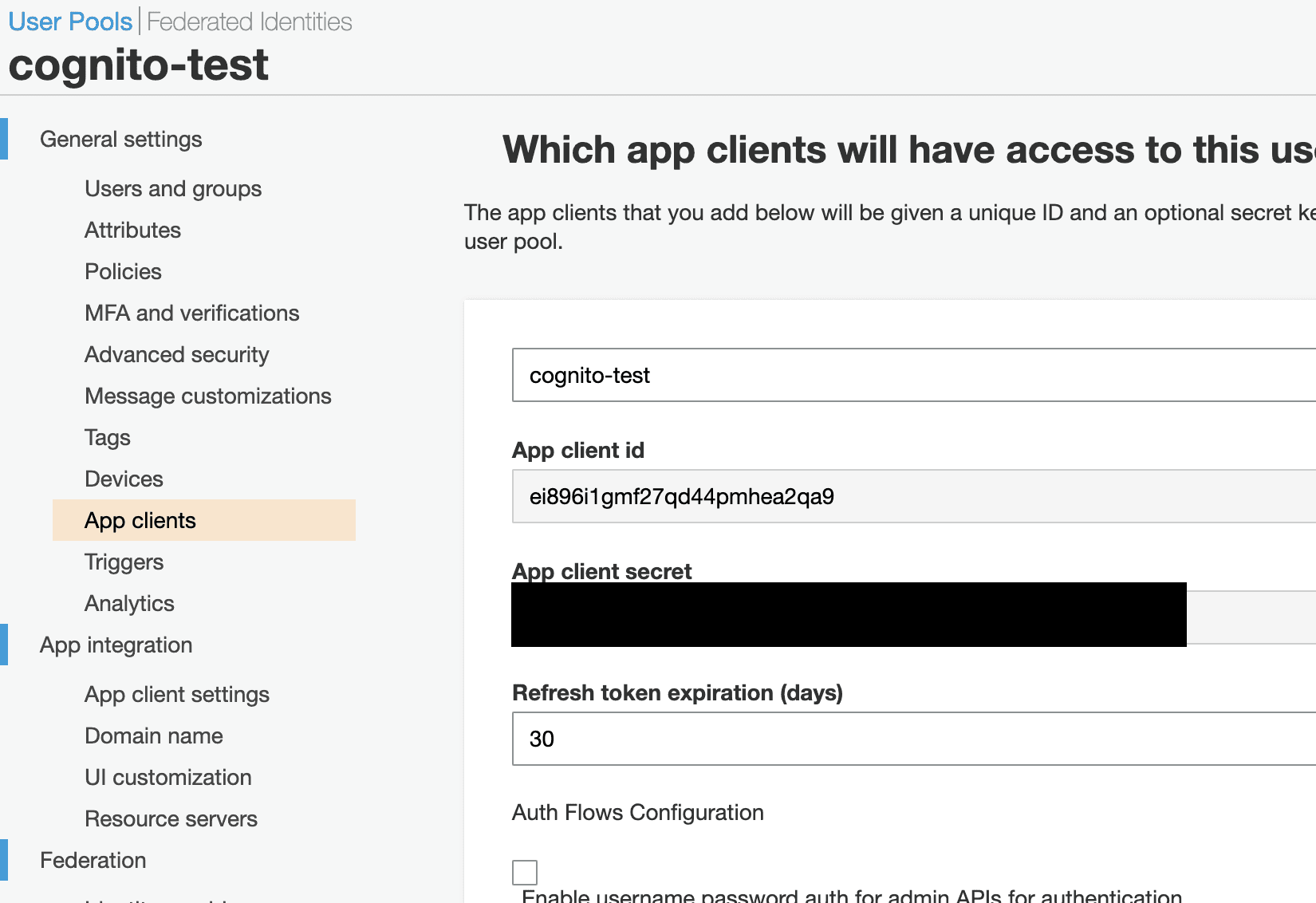Focus the Refresh token expiration field
The height and width of the screenshot is (903, 1316).
pyautogui.click(x=909, y=739)
